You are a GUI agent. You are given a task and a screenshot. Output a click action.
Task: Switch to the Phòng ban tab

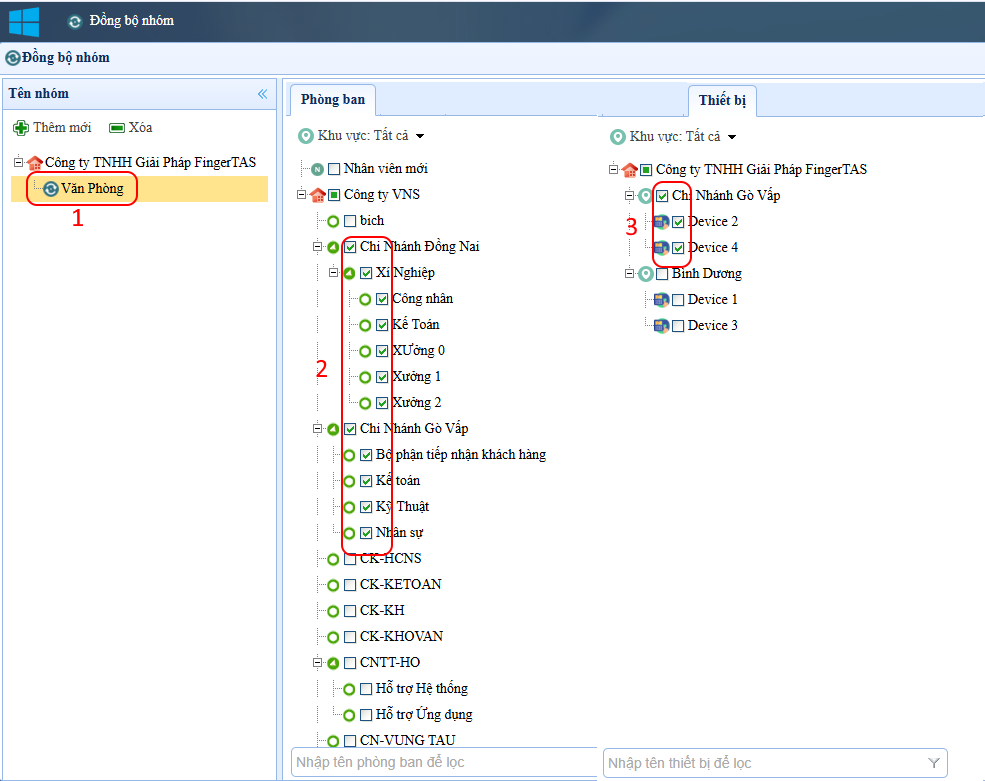pos(333,100)
